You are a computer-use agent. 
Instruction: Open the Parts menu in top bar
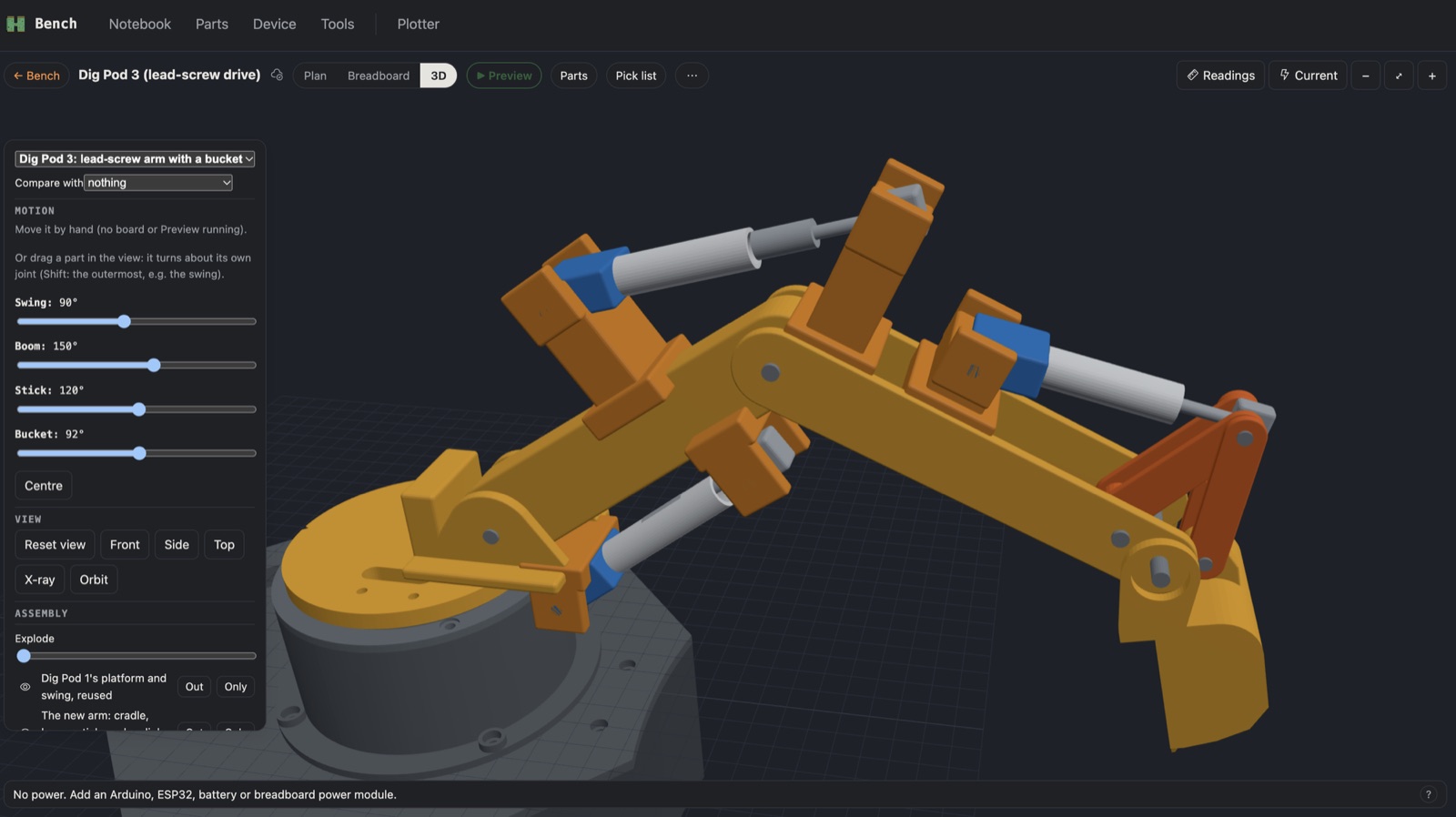click(x=212, y=24)
